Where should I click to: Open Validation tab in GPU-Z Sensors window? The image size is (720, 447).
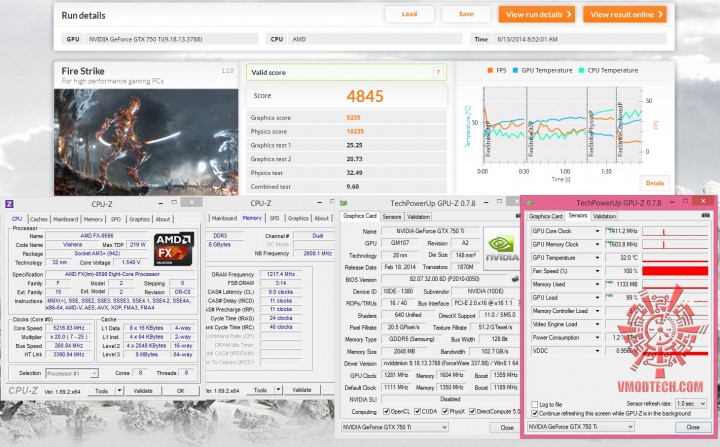tap(604, 216)
